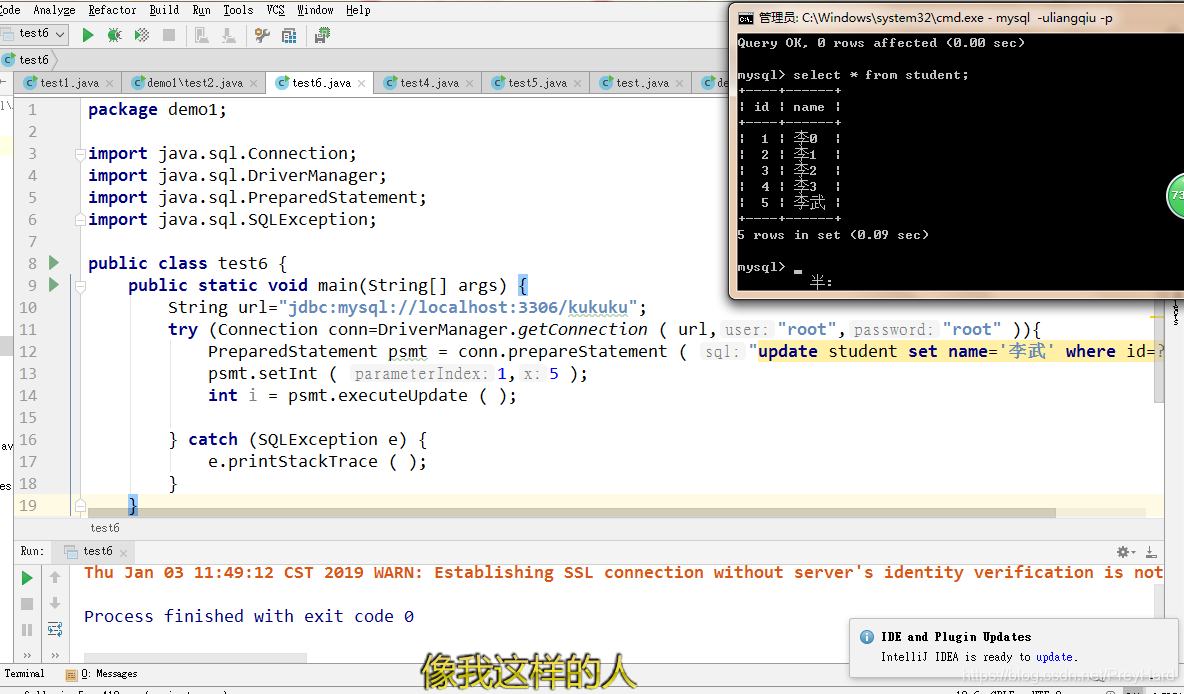Rerun test6 from the Run panel
Screen dimensions: 1184x694
pos(27,578)
